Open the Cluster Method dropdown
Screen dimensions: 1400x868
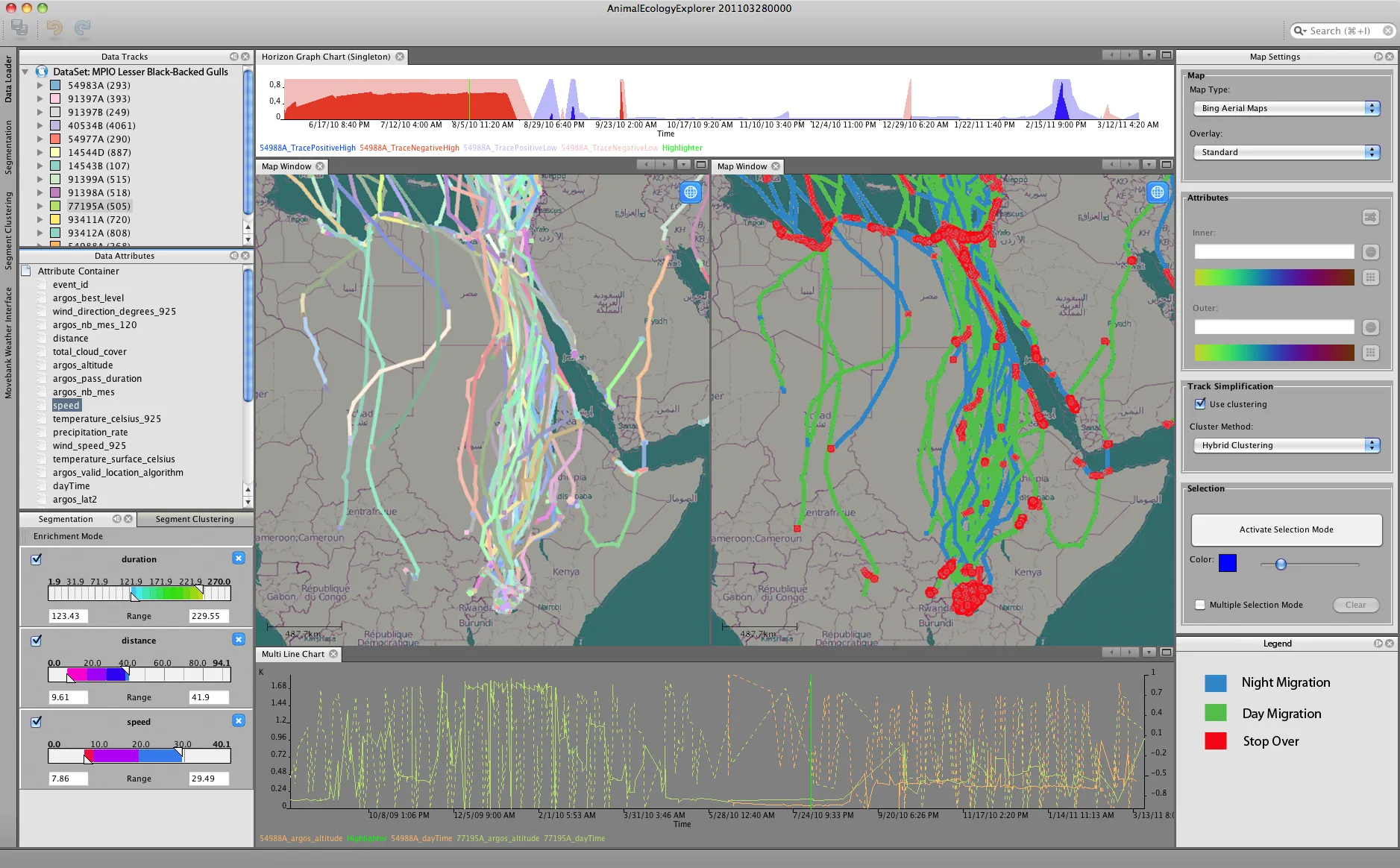[x=1287, y=445]
